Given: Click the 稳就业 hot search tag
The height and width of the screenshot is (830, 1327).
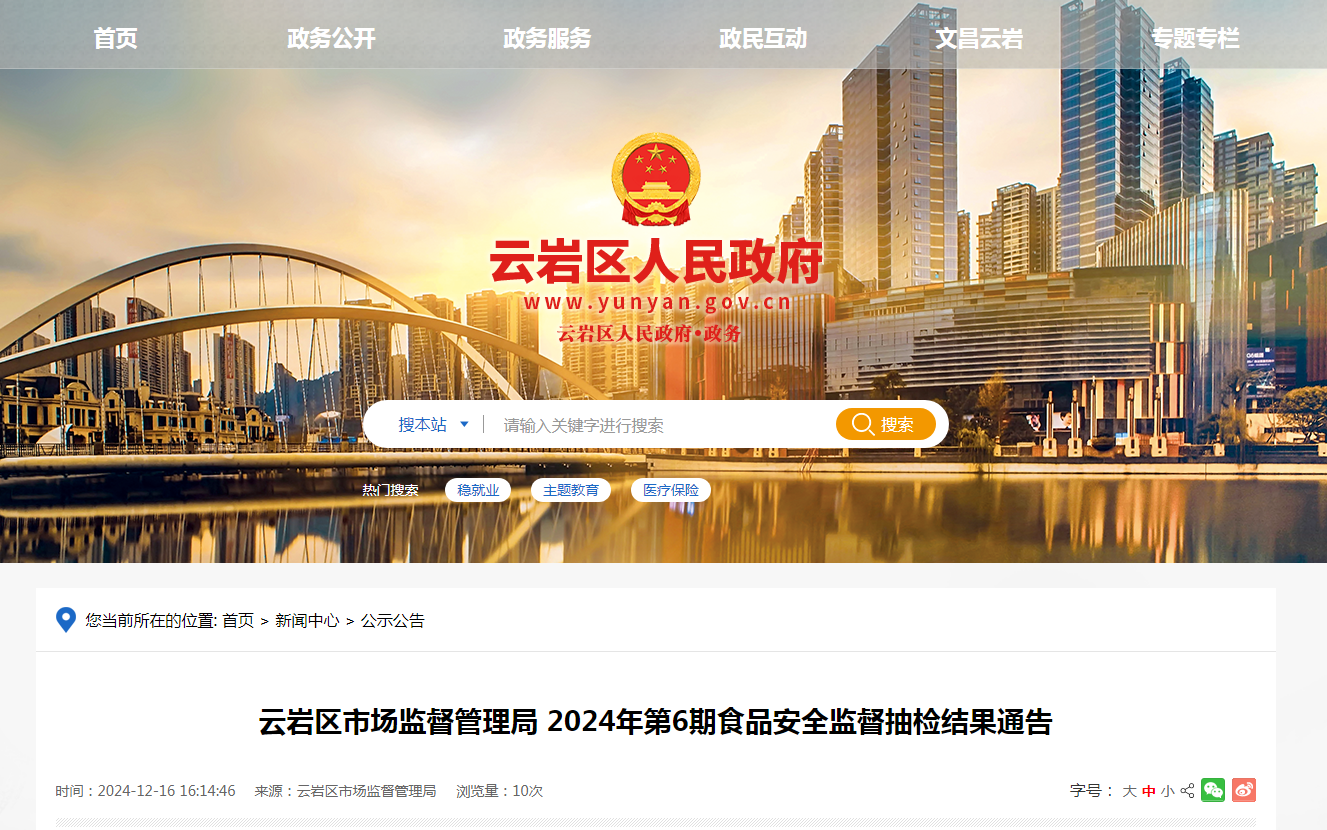Looking at the screenshot, I should (478, 490).
